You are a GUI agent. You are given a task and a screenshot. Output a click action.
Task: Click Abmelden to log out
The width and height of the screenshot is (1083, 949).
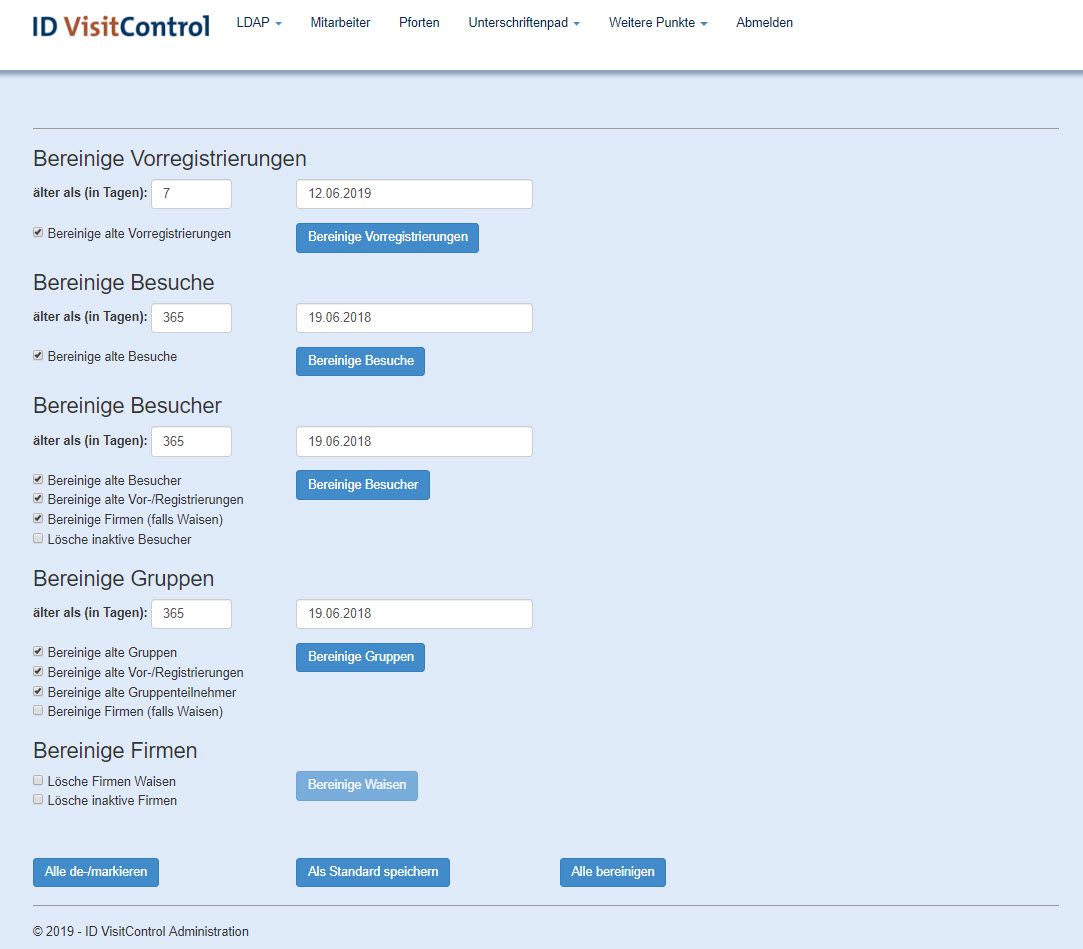coord(764,23)
